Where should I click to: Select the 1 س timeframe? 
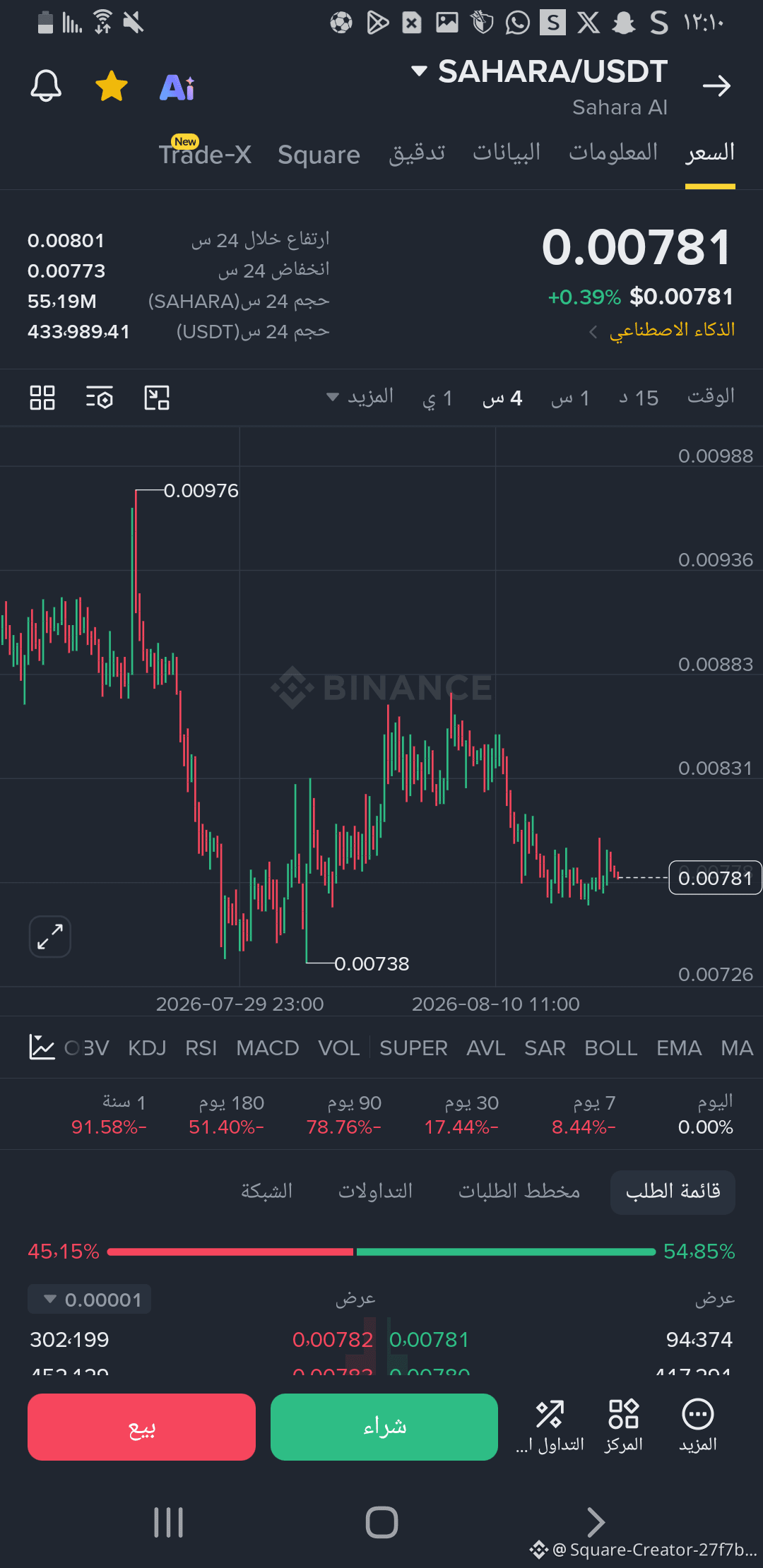pos(570,398)
